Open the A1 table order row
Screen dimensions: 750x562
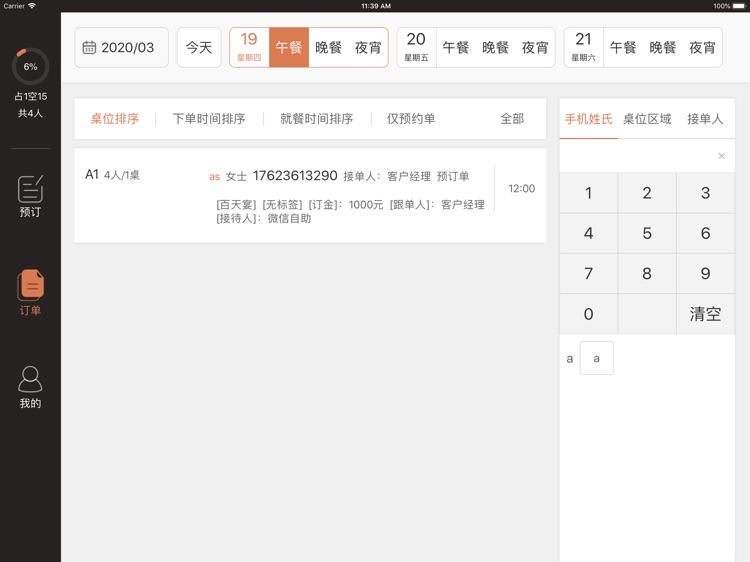click(310, 196)
